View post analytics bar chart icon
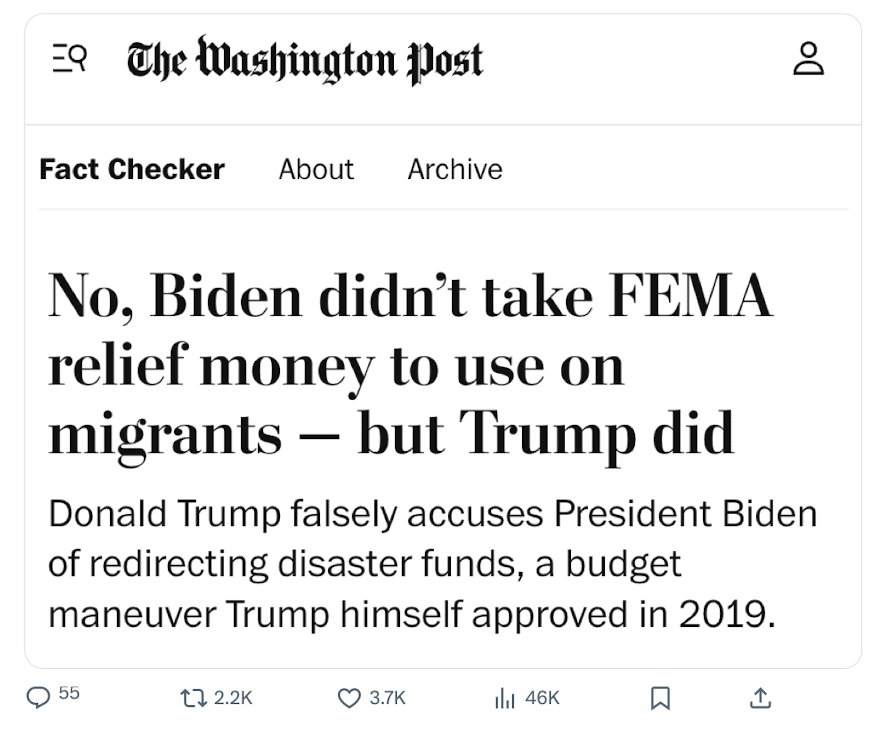 (x=505, y=698)
